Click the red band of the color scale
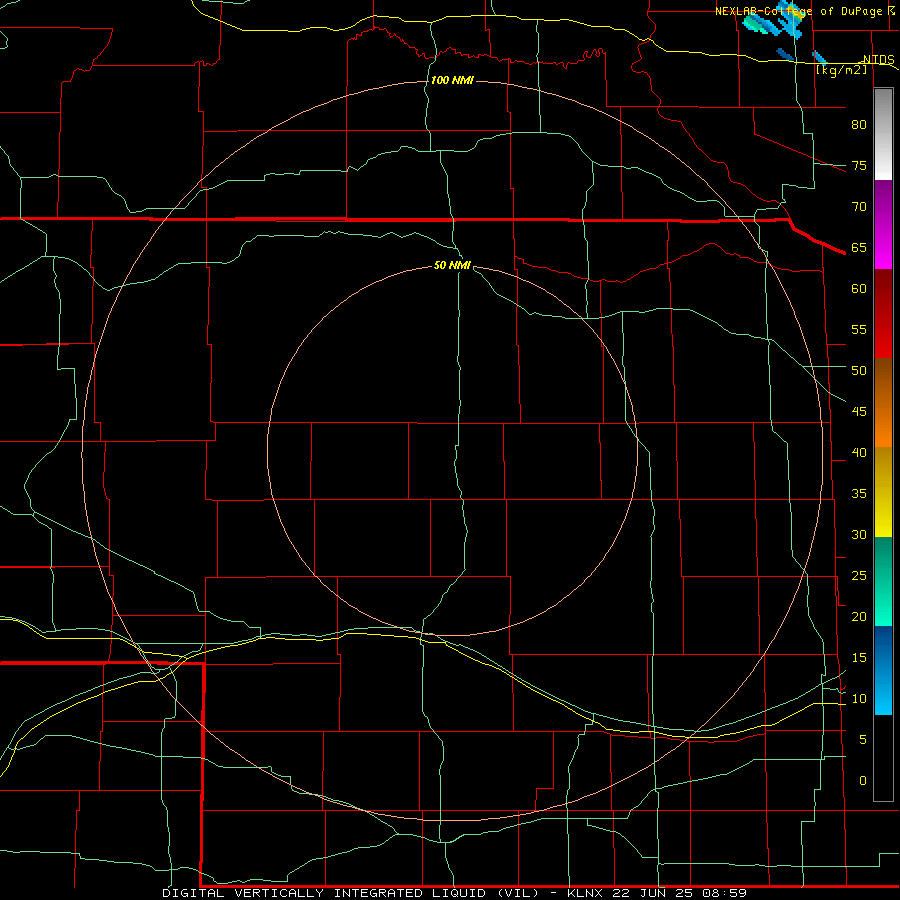900x900 pixels. point(883,313)
